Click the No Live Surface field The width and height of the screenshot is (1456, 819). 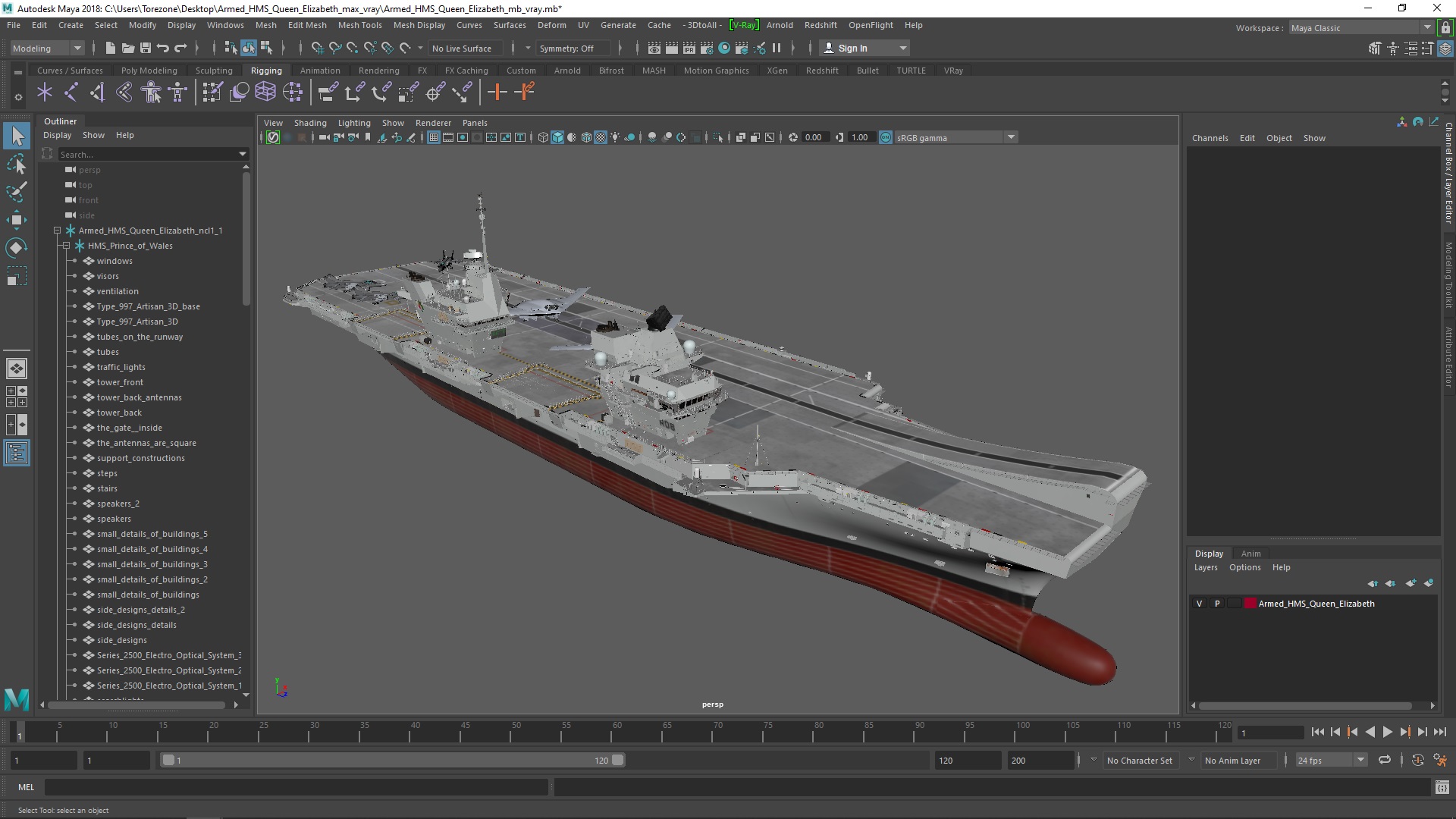point(466,48)
